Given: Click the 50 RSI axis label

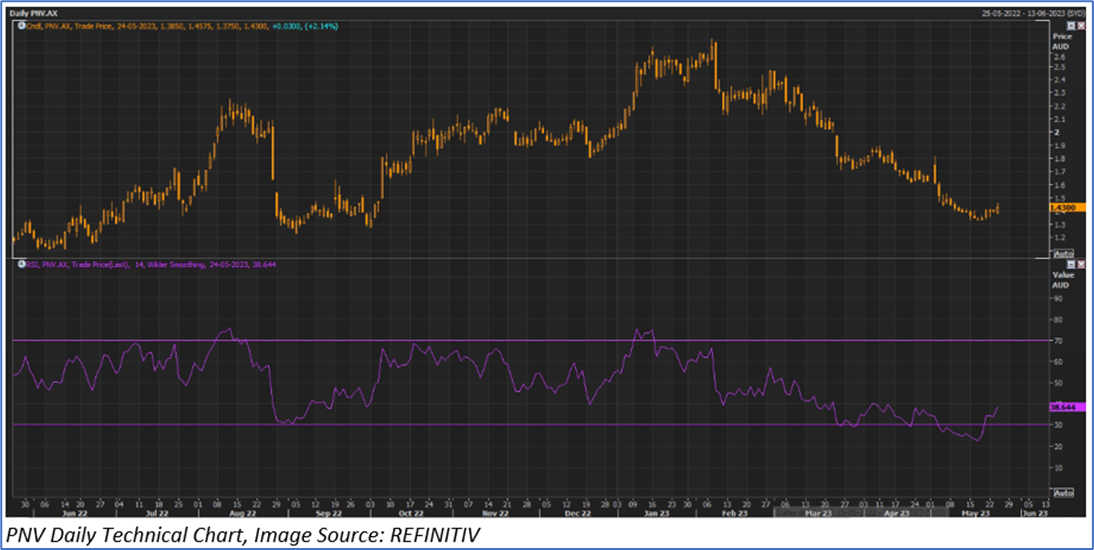Looking at the screenshot, I should (x=1058, y=382).
